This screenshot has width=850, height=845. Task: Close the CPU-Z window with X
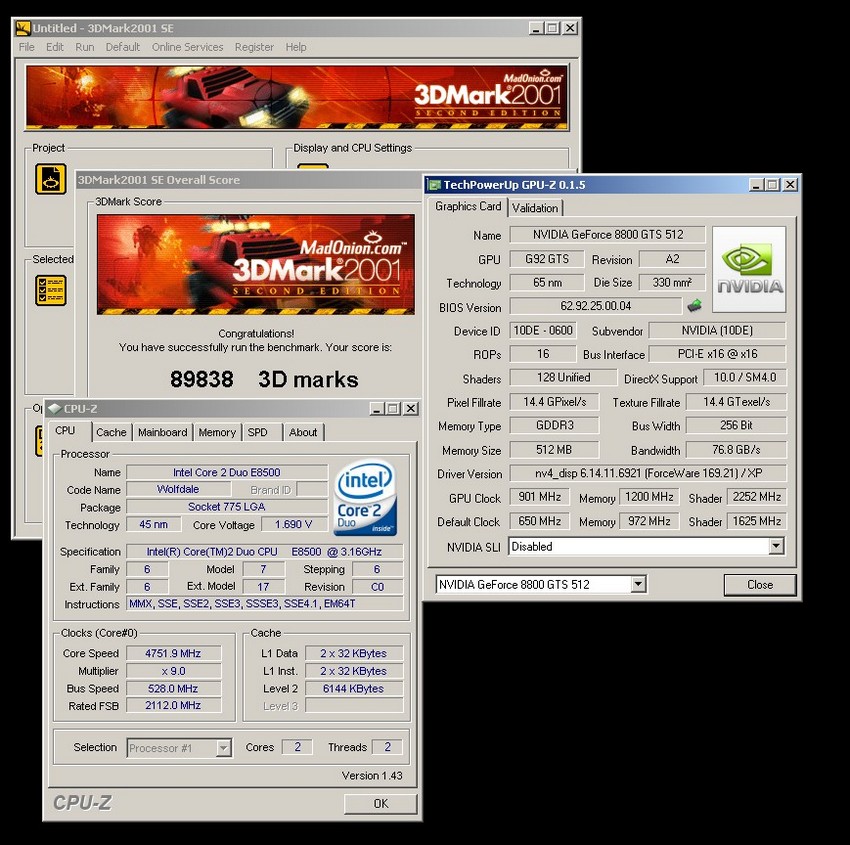point(411,408)
